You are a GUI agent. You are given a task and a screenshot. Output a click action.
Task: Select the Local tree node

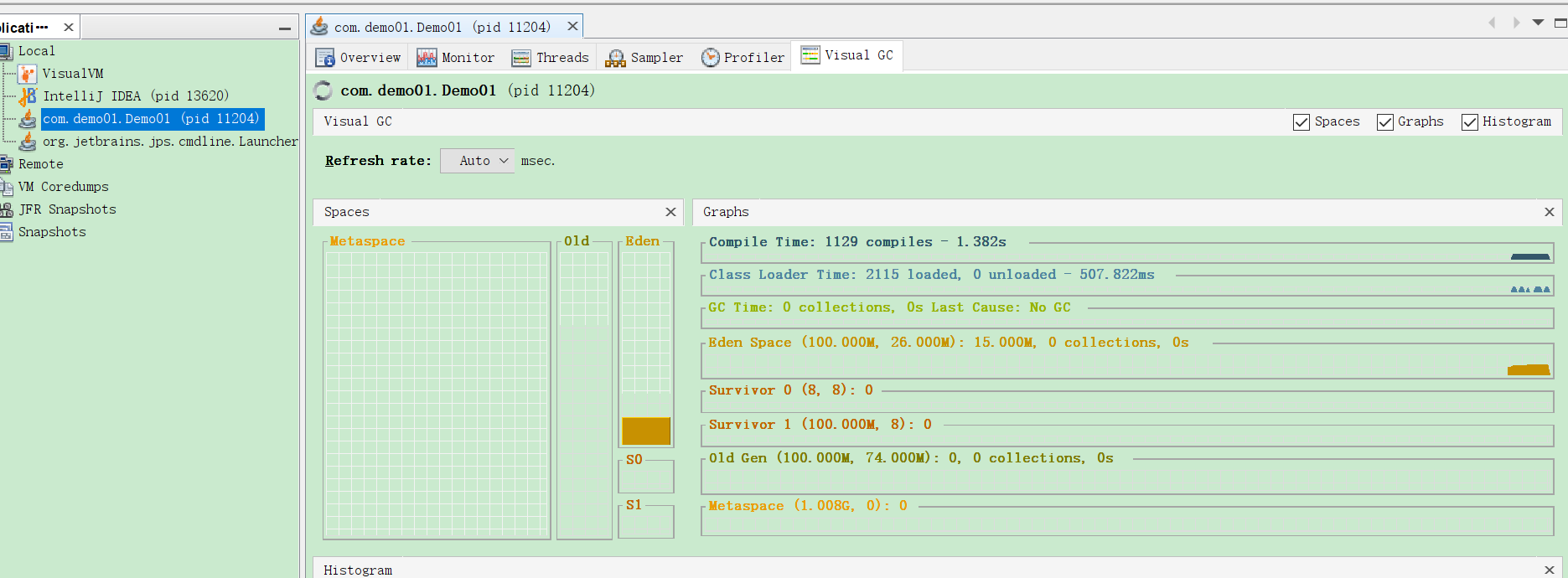36,51
